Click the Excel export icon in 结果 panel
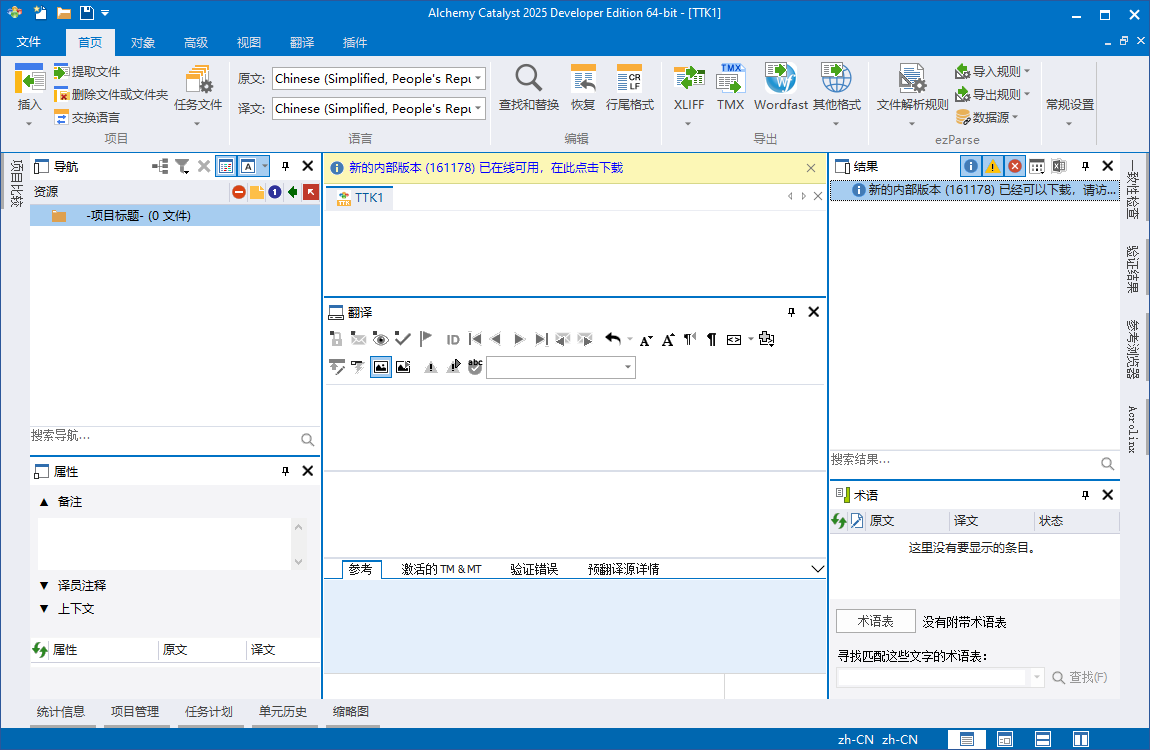Screen dimensions: 1150x750 coord(1059,166)
